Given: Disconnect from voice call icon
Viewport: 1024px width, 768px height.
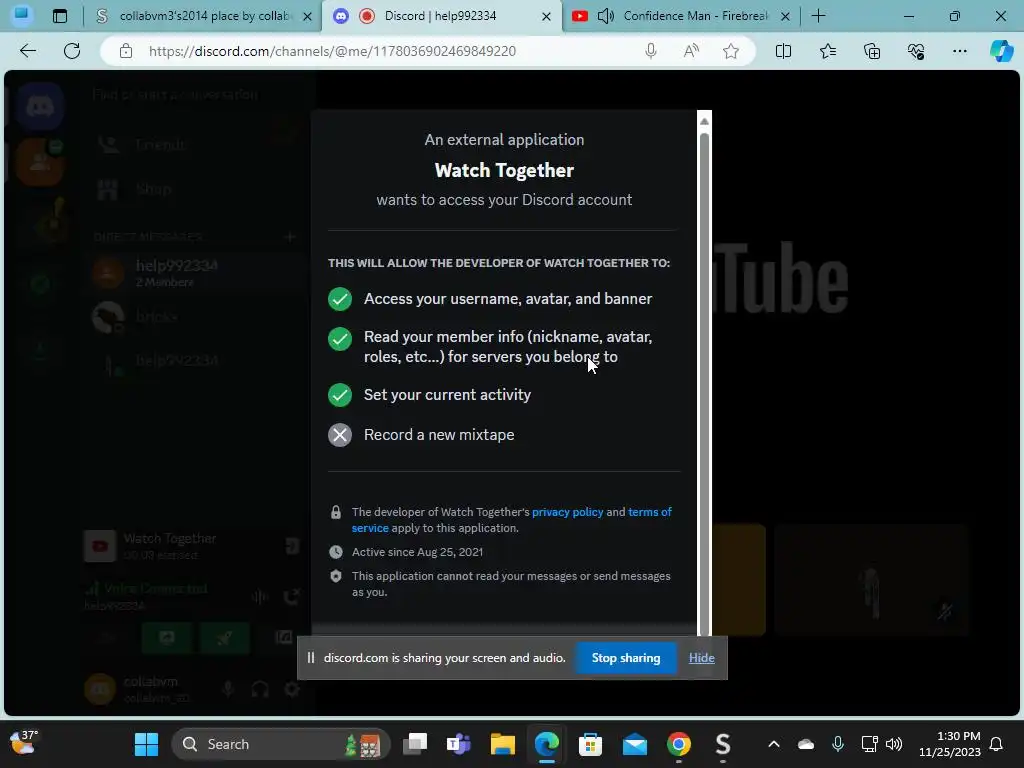Looking at the screenshot, I should 291,596.
